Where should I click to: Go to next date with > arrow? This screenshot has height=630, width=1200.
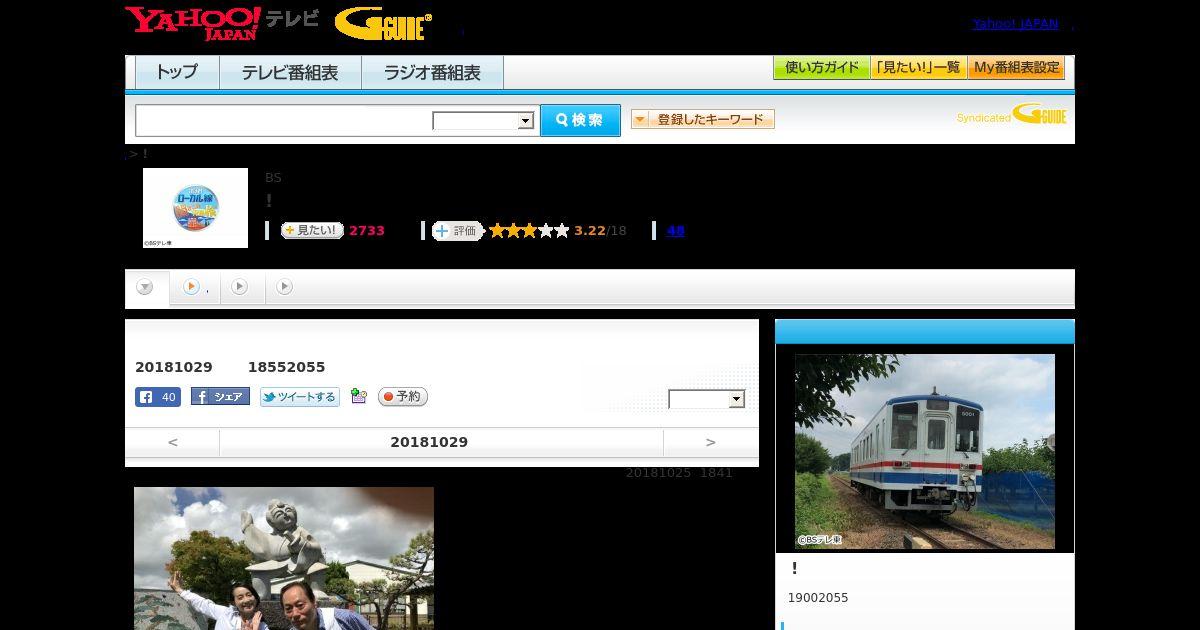711,442
